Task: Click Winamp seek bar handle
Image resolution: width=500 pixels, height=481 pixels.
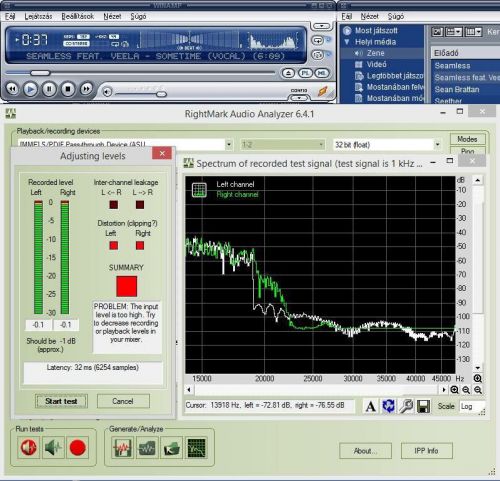Action: click(40, 73)
